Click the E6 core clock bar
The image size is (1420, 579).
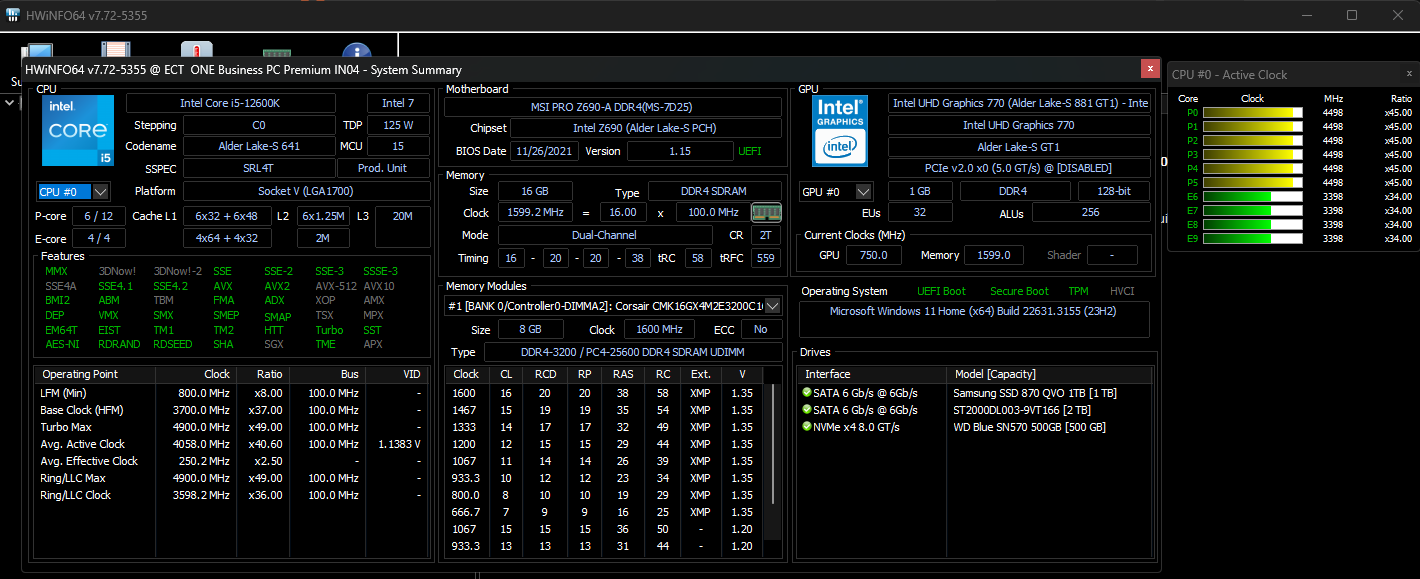(1253, 197)
